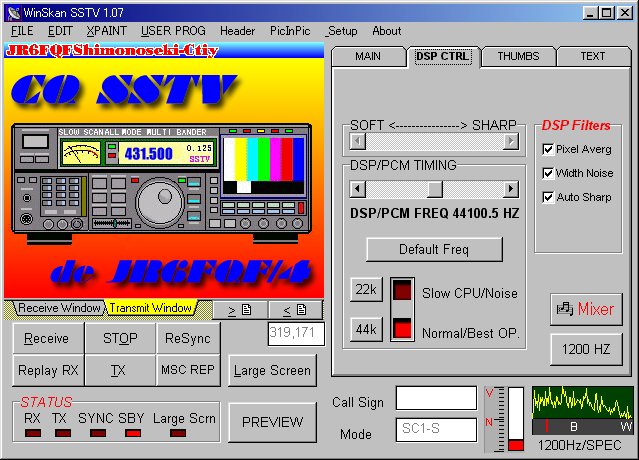Open the EDIT menu

coord(60,31)
